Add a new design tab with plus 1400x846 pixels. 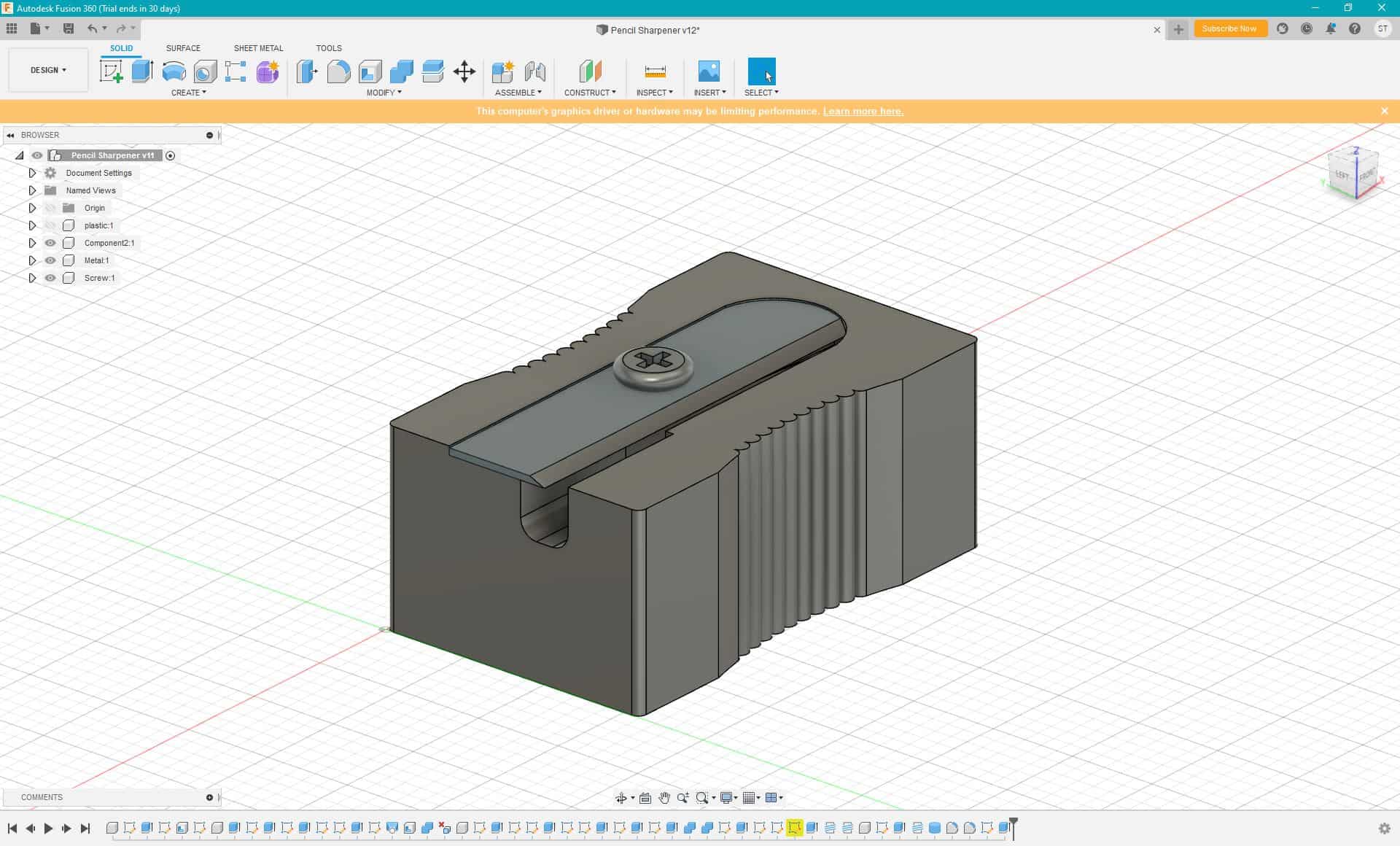[x=1178, y=29]
